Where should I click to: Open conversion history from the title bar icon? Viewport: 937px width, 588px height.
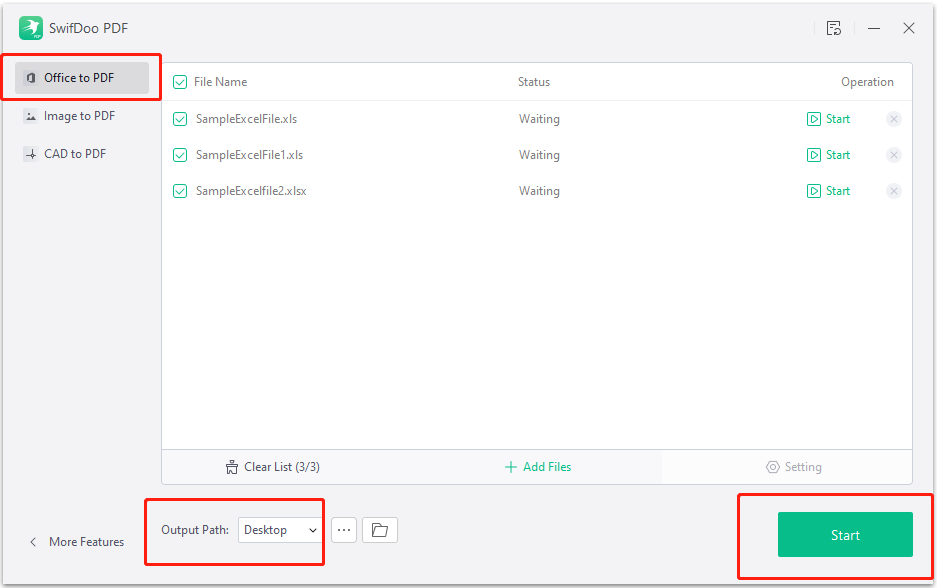pyautogui.click(x=835, y=28)
